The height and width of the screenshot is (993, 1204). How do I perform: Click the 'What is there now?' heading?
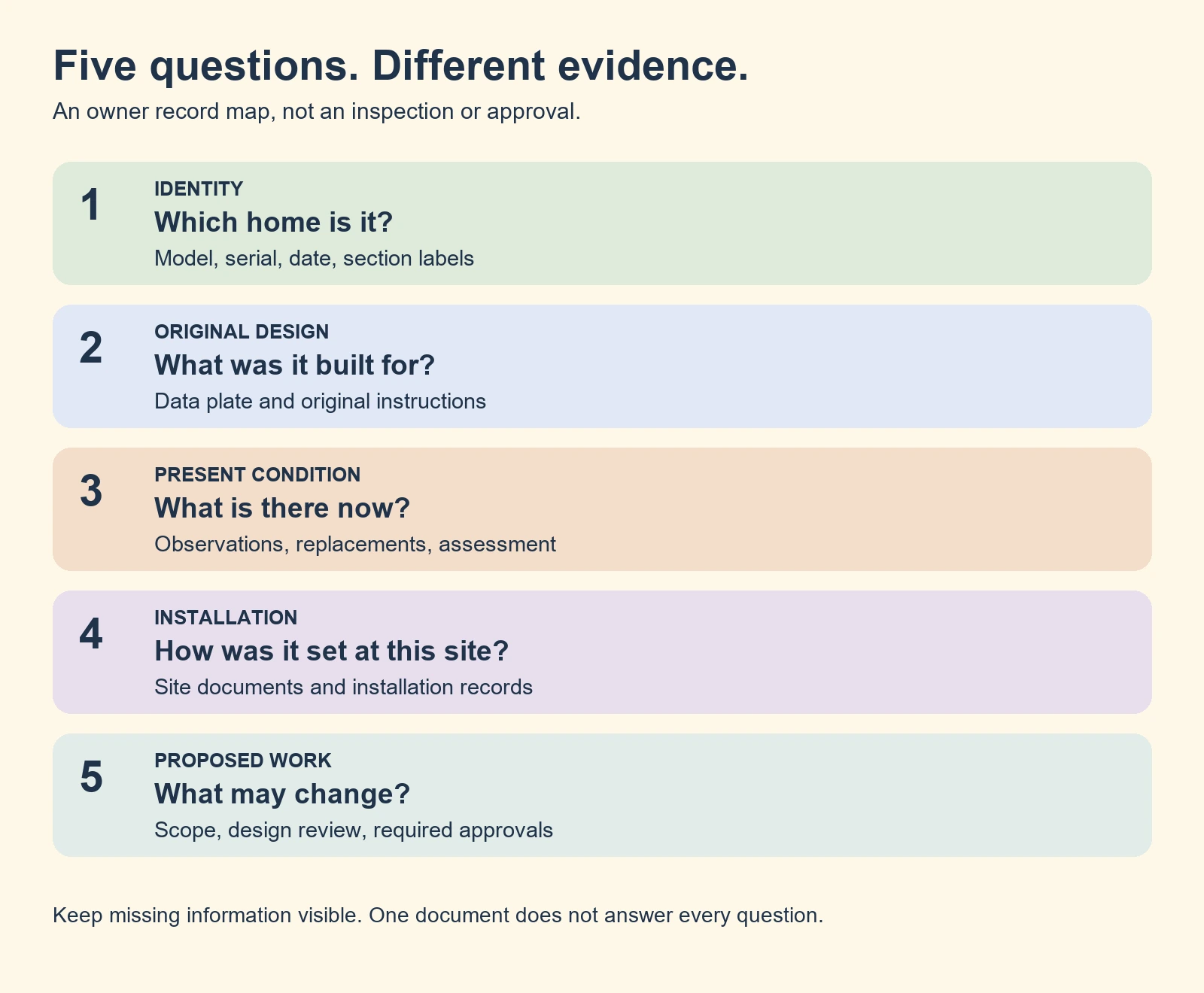pos(282,509)
